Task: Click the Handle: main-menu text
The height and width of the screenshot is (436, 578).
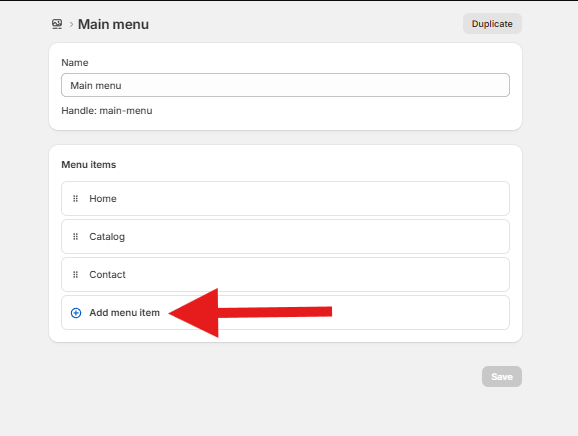Action: (x=107, y=111)
